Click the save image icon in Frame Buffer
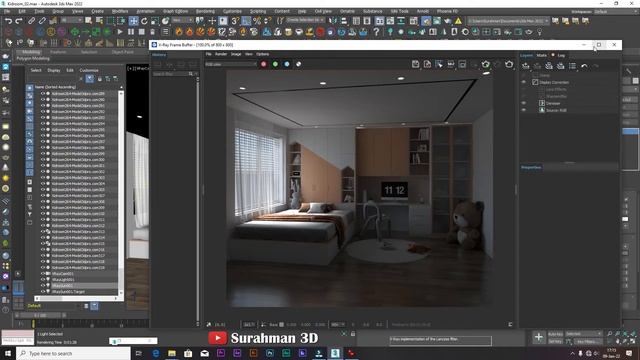This screenshot has width=640, height=360. coord(416,64)
